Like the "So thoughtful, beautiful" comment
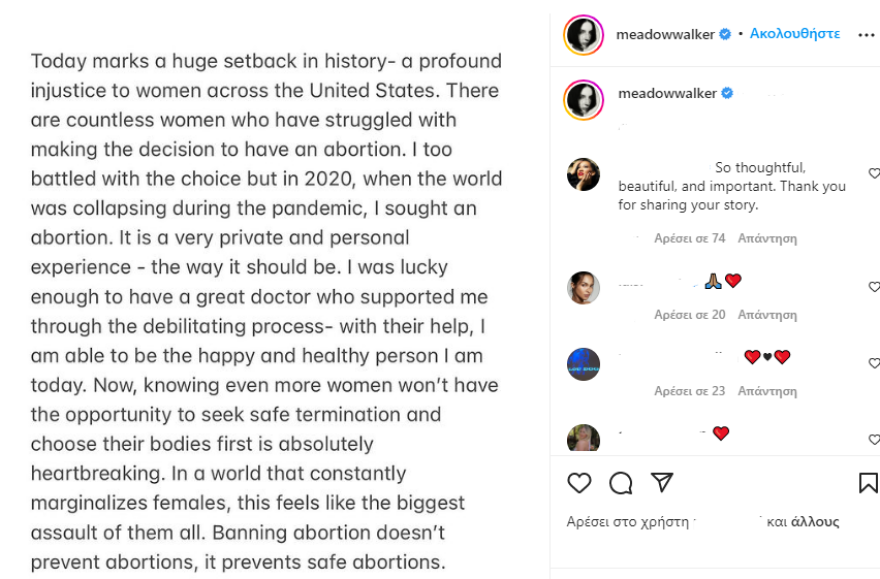The image size is (880, 579). click(874, 174)
